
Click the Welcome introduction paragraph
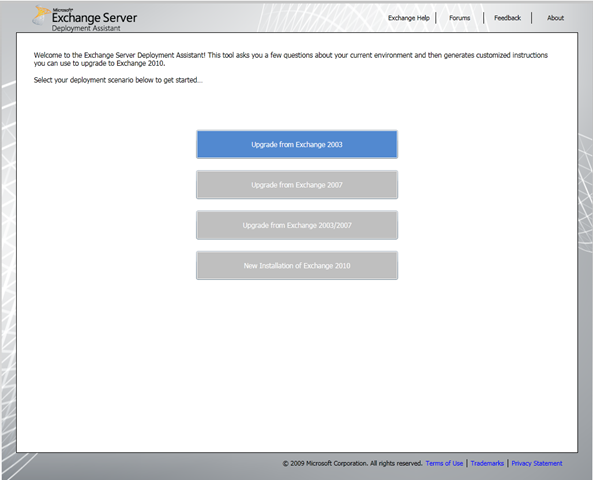tap(290, 59)
